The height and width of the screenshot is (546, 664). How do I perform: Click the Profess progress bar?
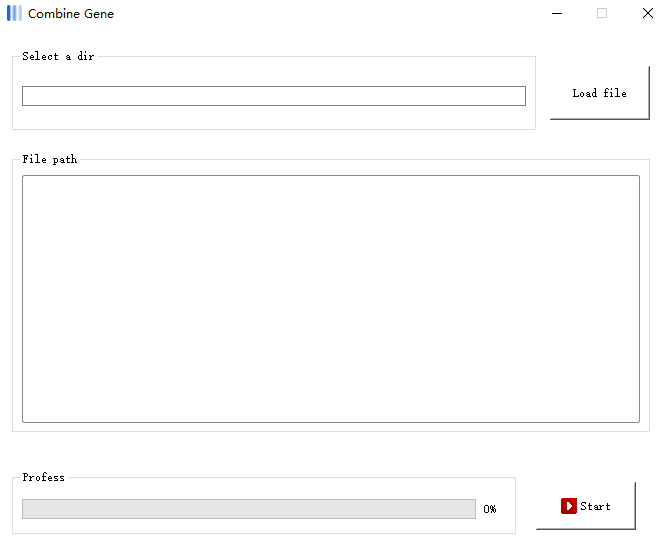pyautogui.click(x=249, y=509)
